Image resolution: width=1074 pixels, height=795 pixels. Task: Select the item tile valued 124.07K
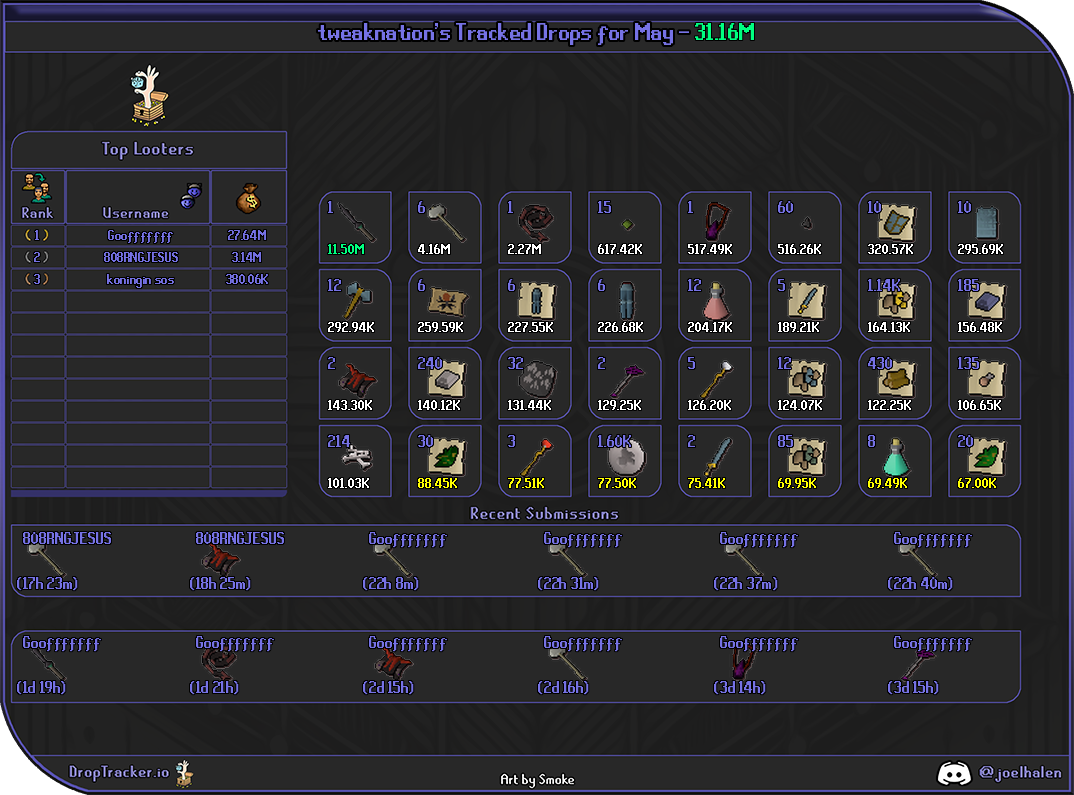804,383
